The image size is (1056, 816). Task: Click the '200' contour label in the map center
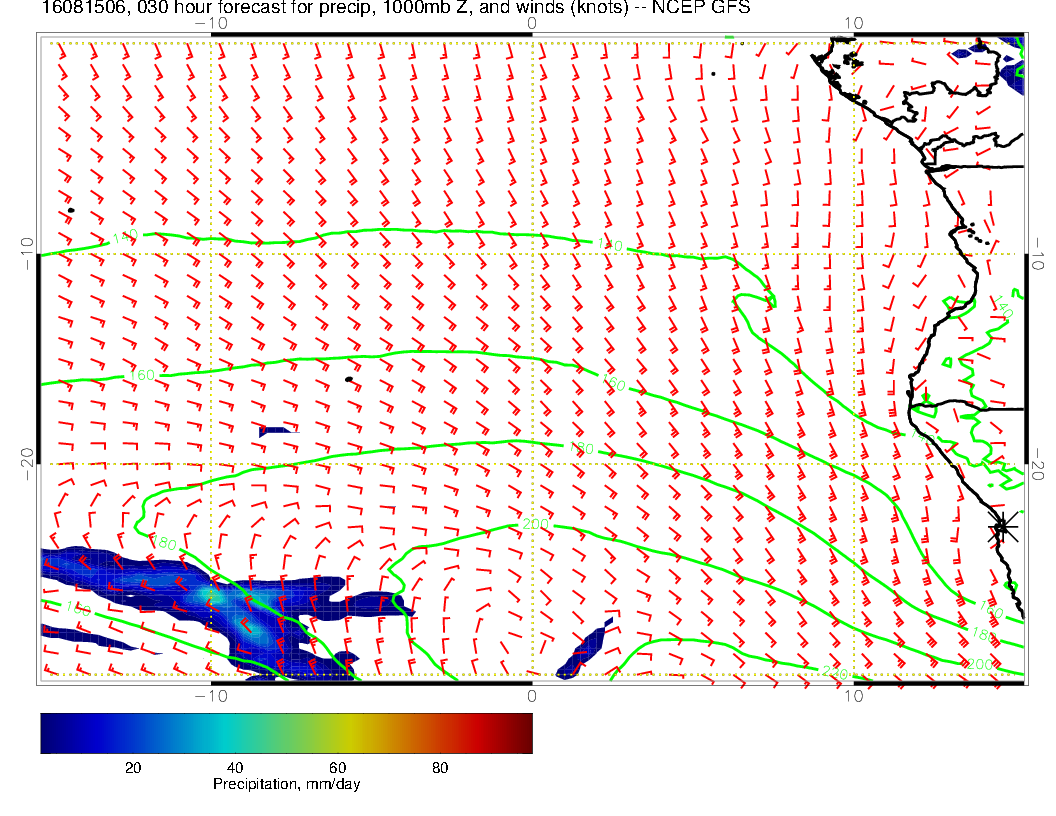tap(535, 524)
